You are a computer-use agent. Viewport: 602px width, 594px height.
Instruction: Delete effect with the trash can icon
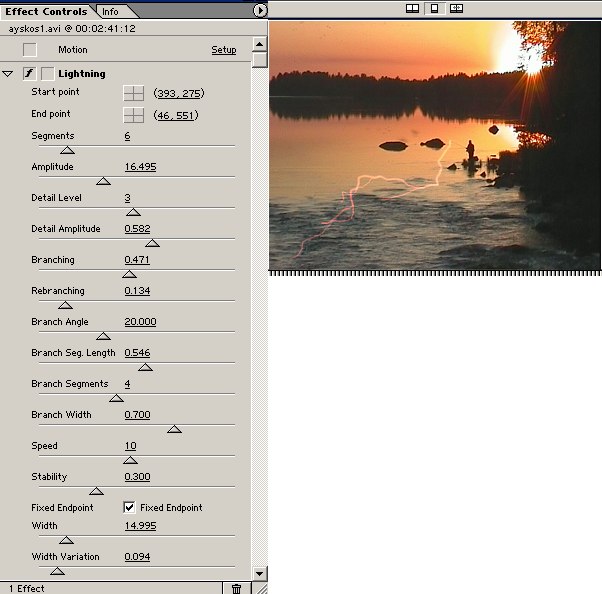click(x=236, y=588)
